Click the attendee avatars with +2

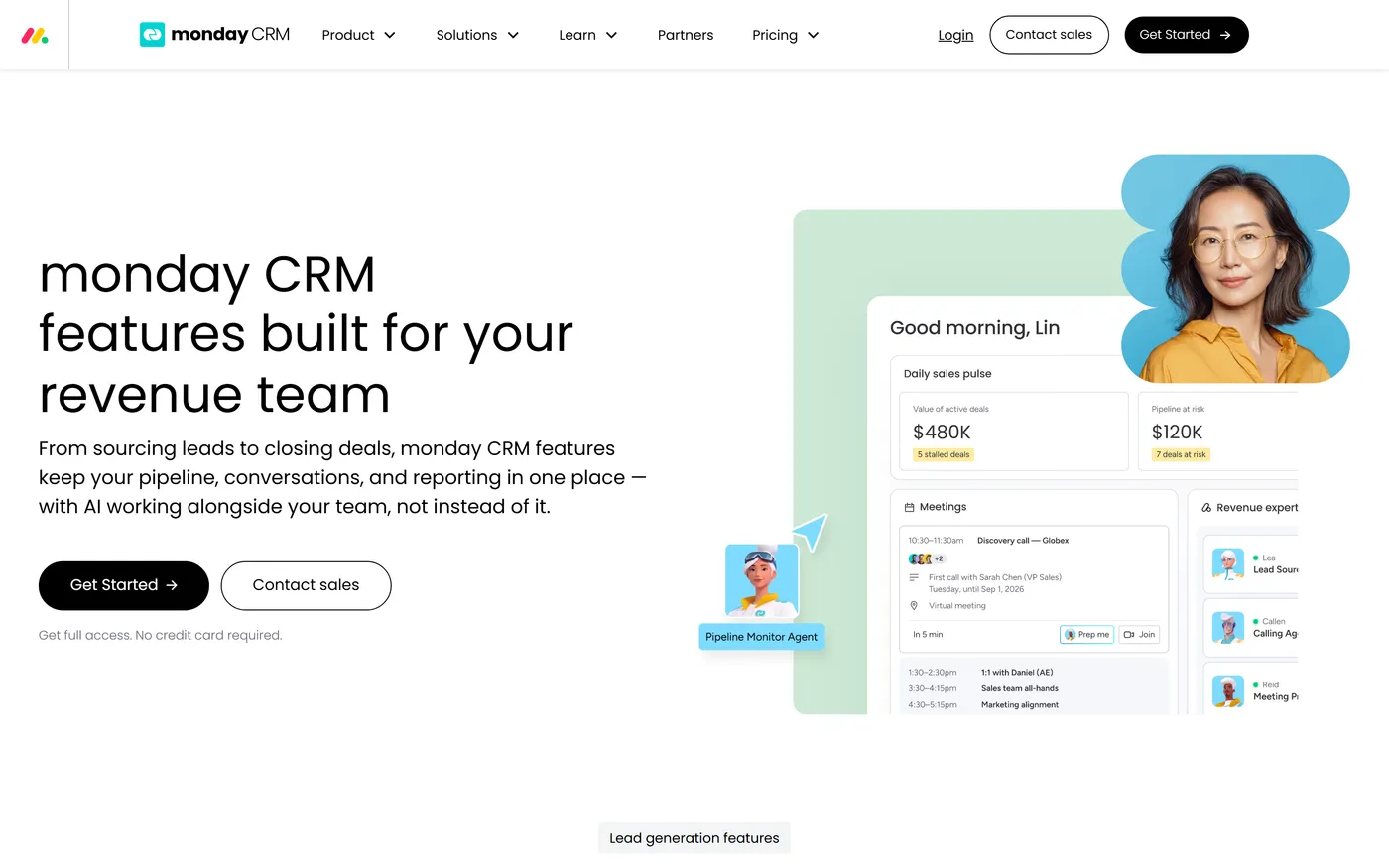pyautogui.click(x=927, y=558)
